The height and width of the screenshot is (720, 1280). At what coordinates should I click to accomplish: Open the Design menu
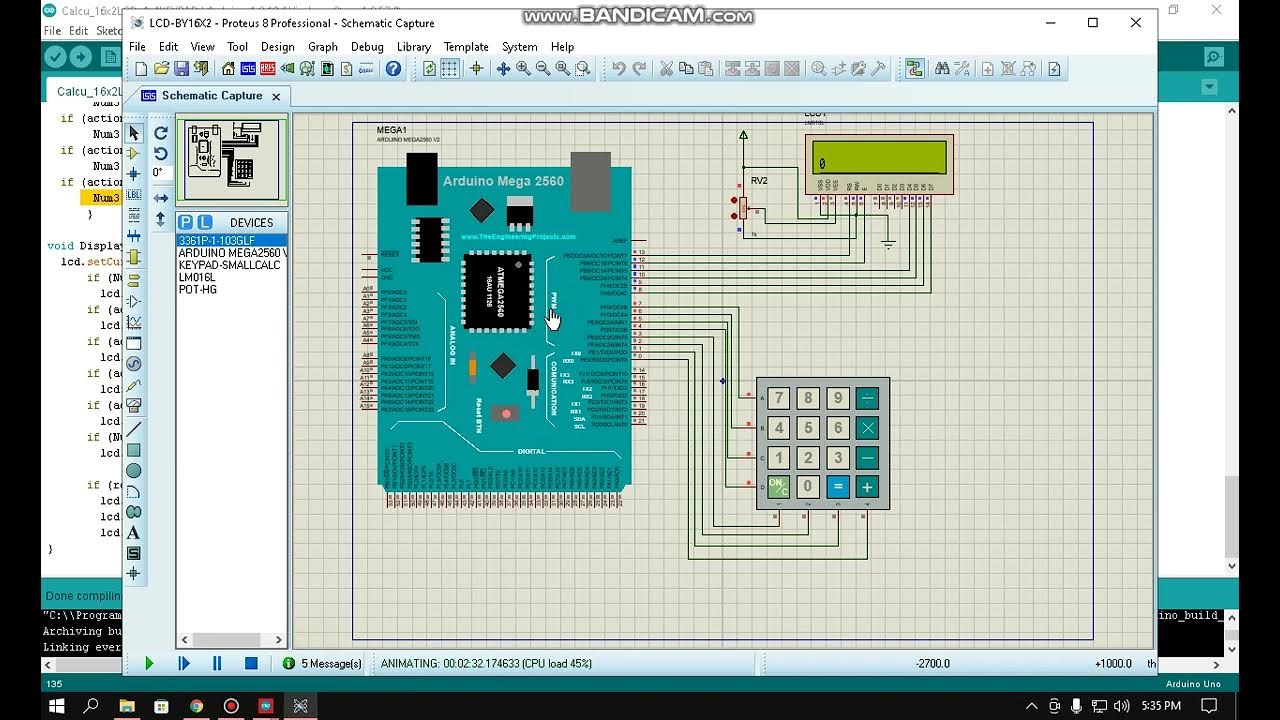point(277,47)
